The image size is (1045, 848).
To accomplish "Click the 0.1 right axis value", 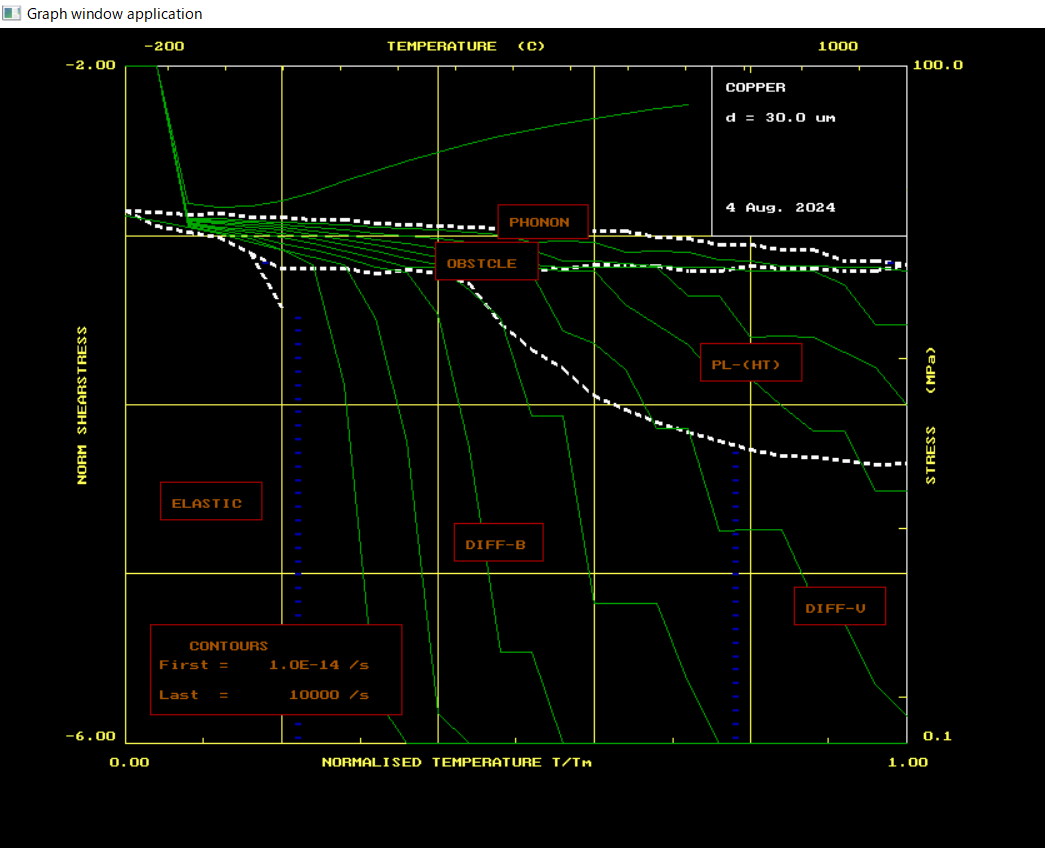I will coord(937,736).
